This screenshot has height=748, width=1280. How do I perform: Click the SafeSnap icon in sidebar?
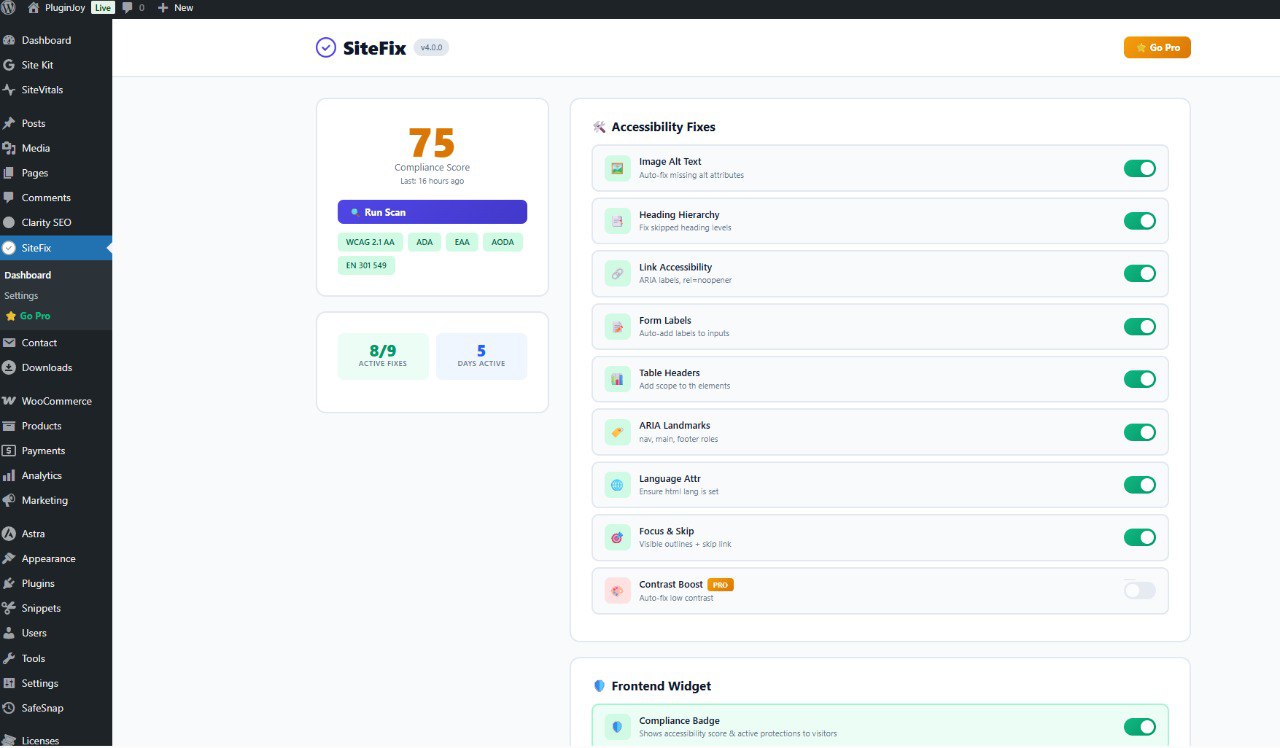pos(9,708)
